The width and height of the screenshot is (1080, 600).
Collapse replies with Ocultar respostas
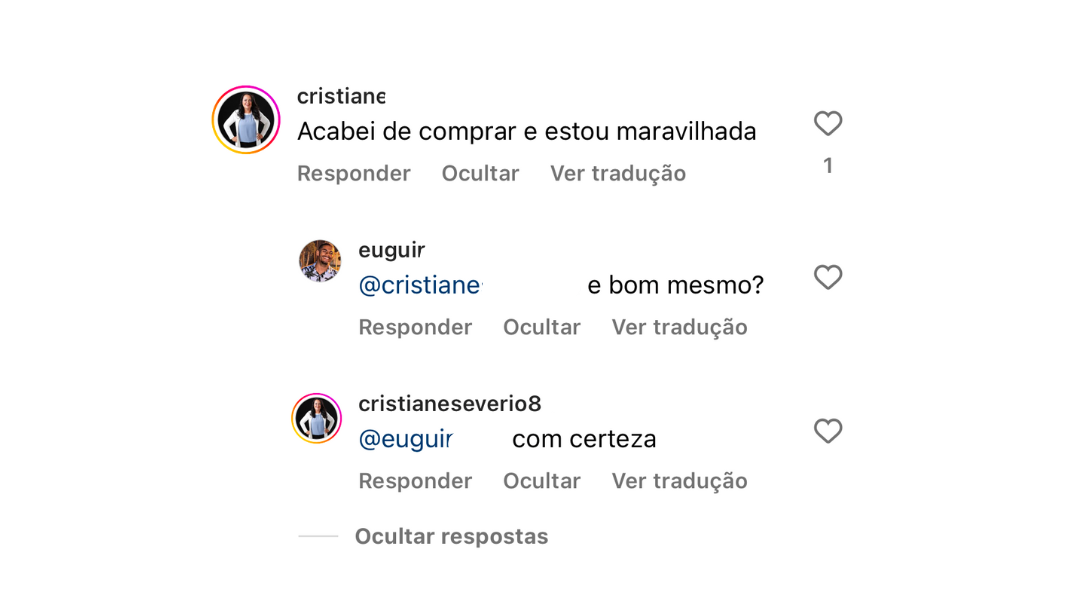pos(451,536)
